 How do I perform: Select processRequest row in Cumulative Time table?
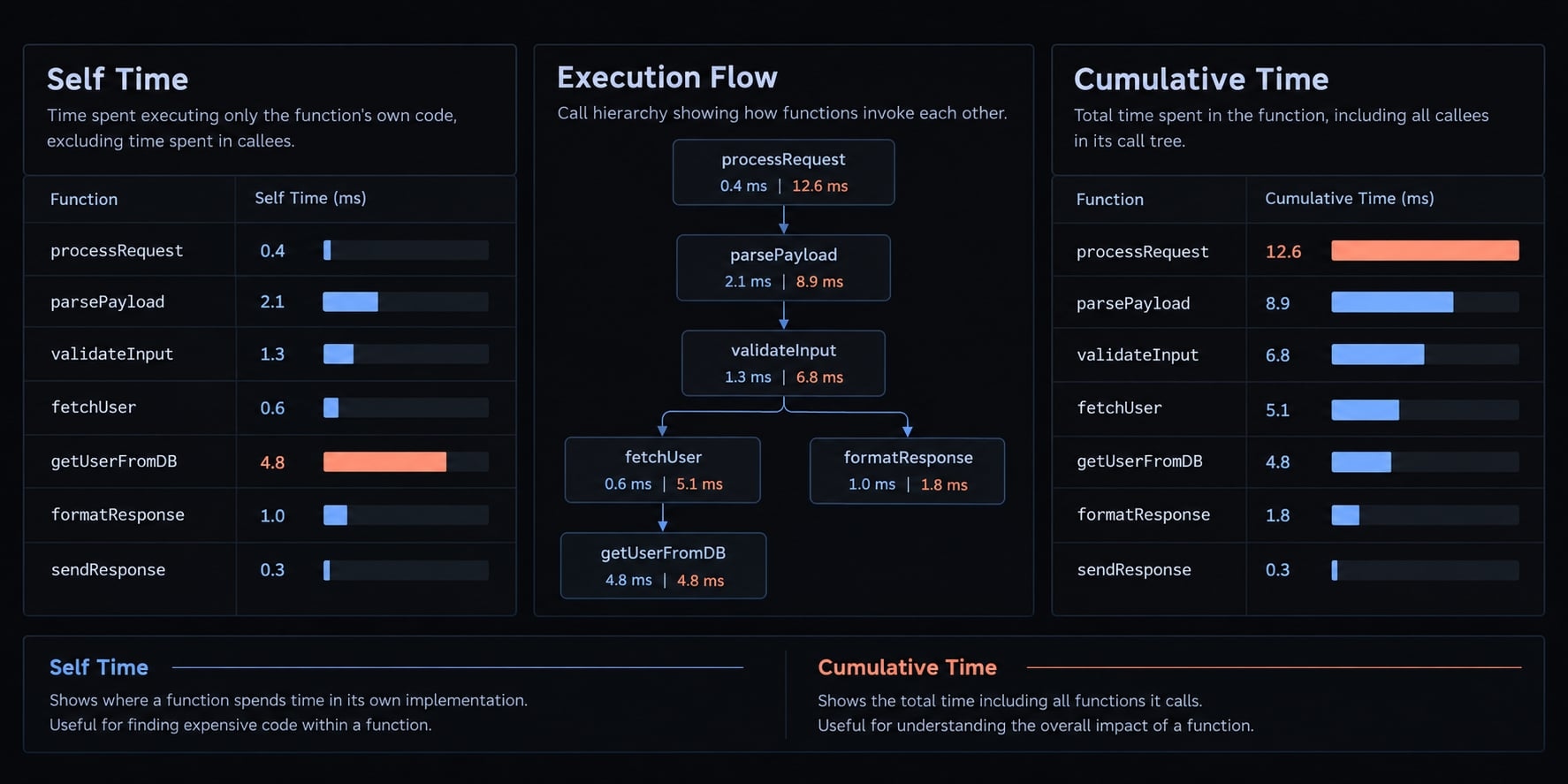pyautogui.click(x=1298, y=251)
